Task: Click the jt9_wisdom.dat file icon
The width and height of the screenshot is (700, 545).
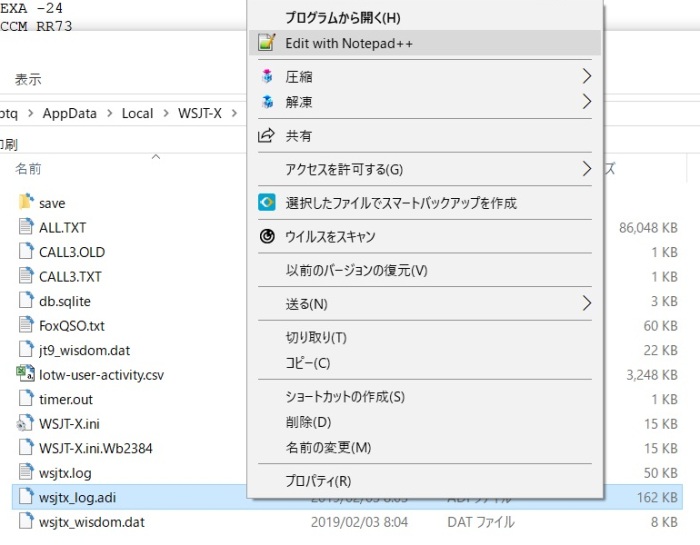Action: (x=26, y=349)
